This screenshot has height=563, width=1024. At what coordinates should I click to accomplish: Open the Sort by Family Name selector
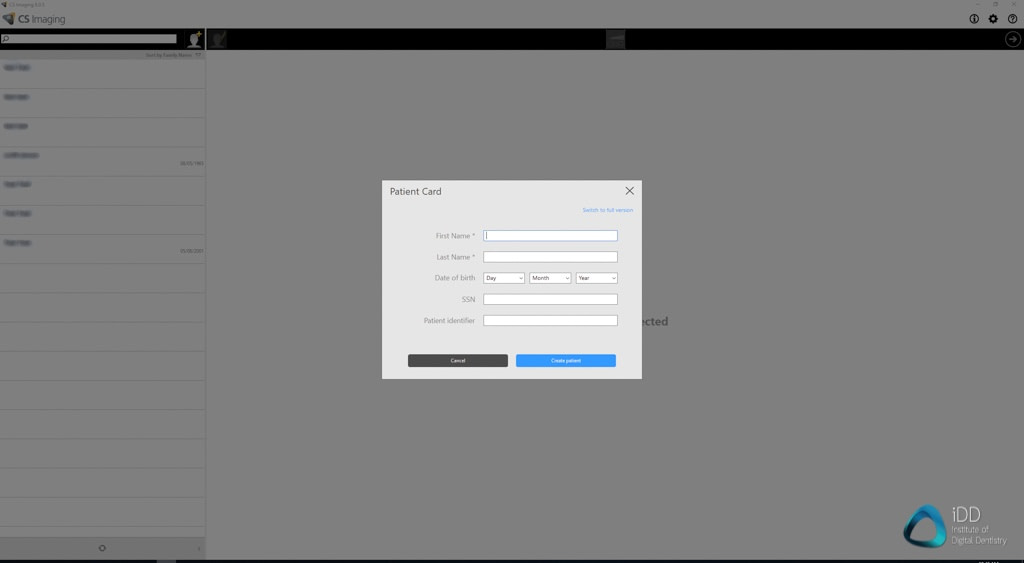[174, 55]
